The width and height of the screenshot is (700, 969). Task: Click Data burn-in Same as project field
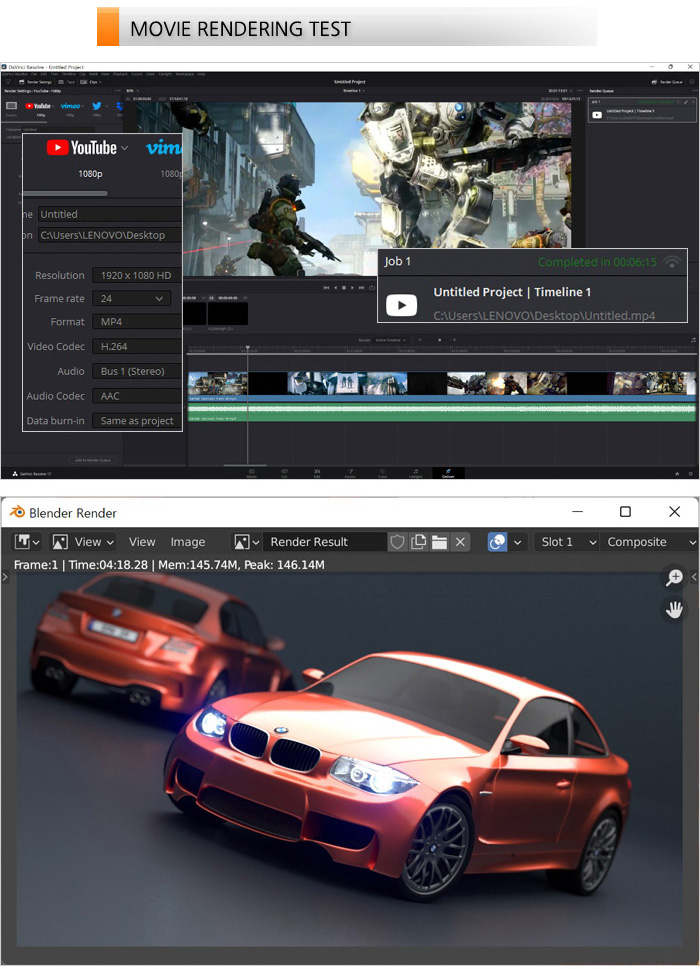point(137,421)
